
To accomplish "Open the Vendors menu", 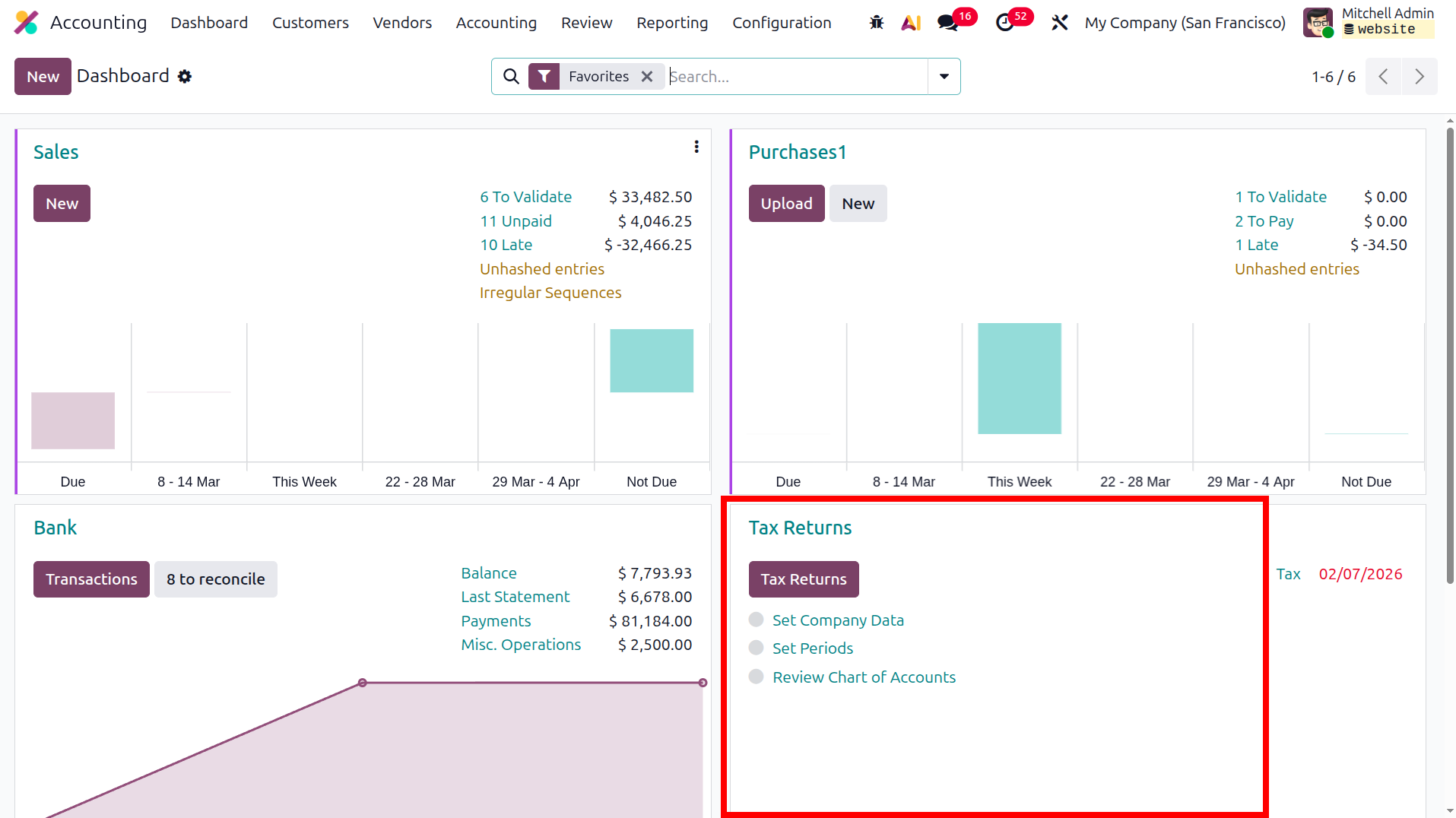I will (x=402, y=23).
